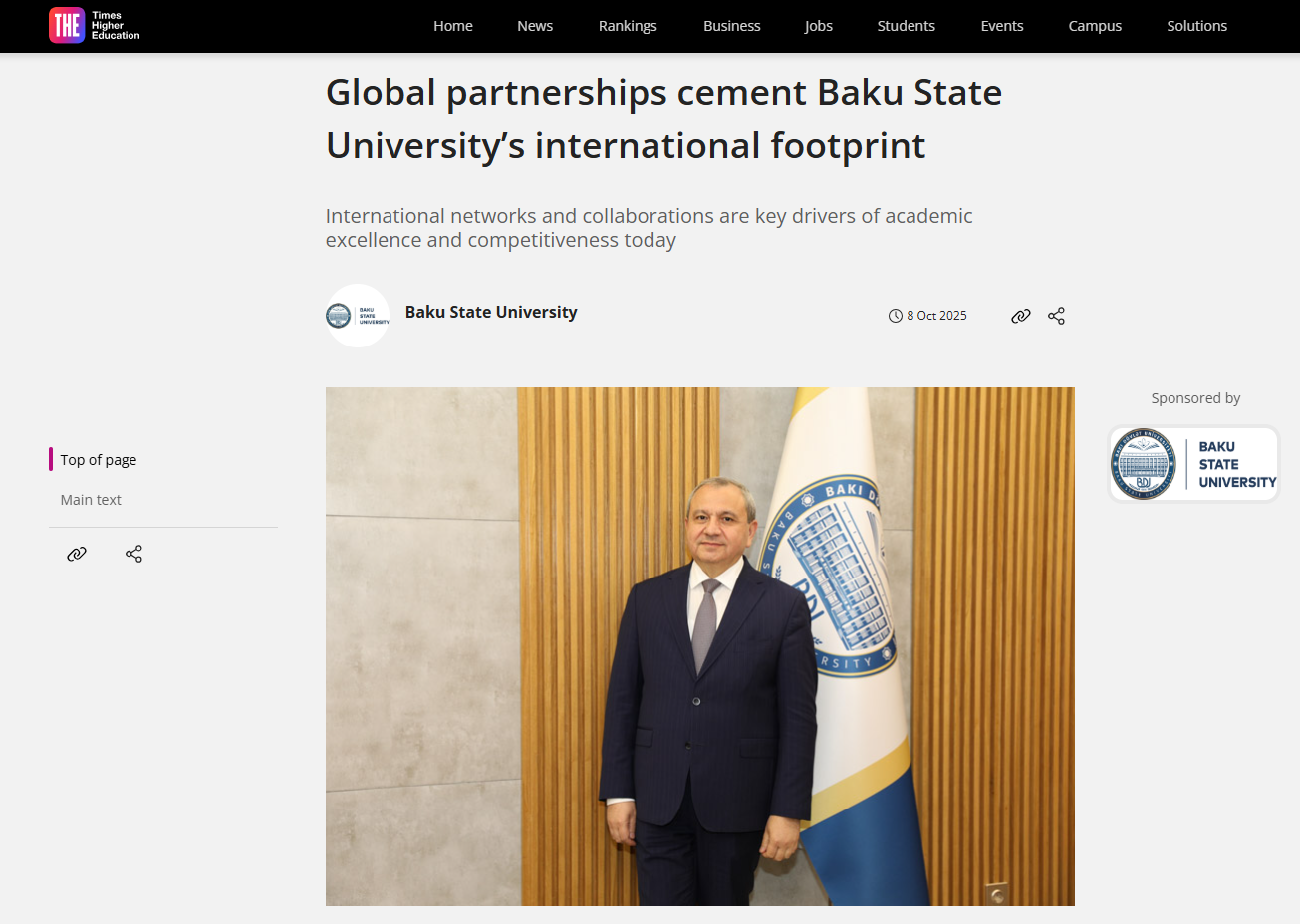Expand the Students navigation menu
The width and height of the screenshot is (1300, 924).
click(906, 26)
